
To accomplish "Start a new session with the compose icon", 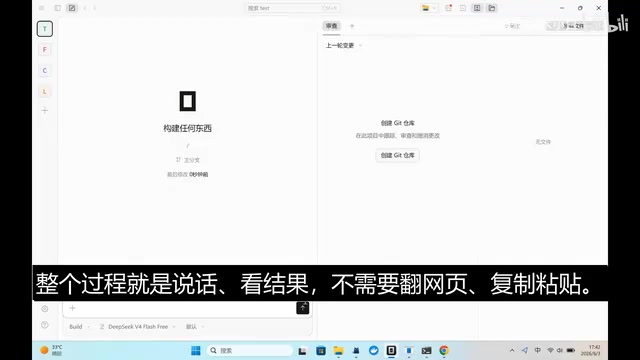I will [x=72, y=8].
